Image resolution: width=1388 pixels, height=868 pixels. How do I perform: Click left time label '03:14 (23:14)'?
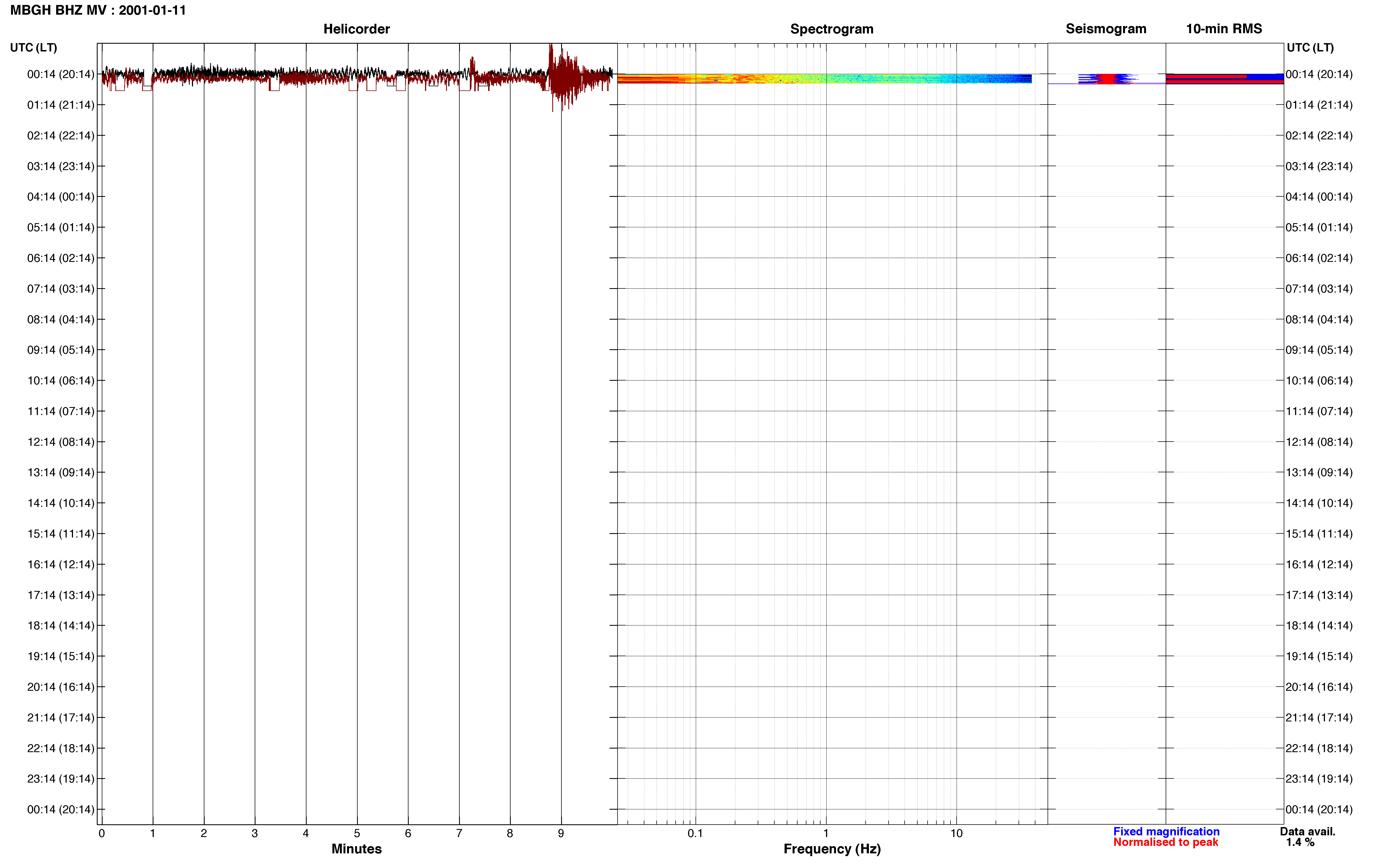pos(60,166)
